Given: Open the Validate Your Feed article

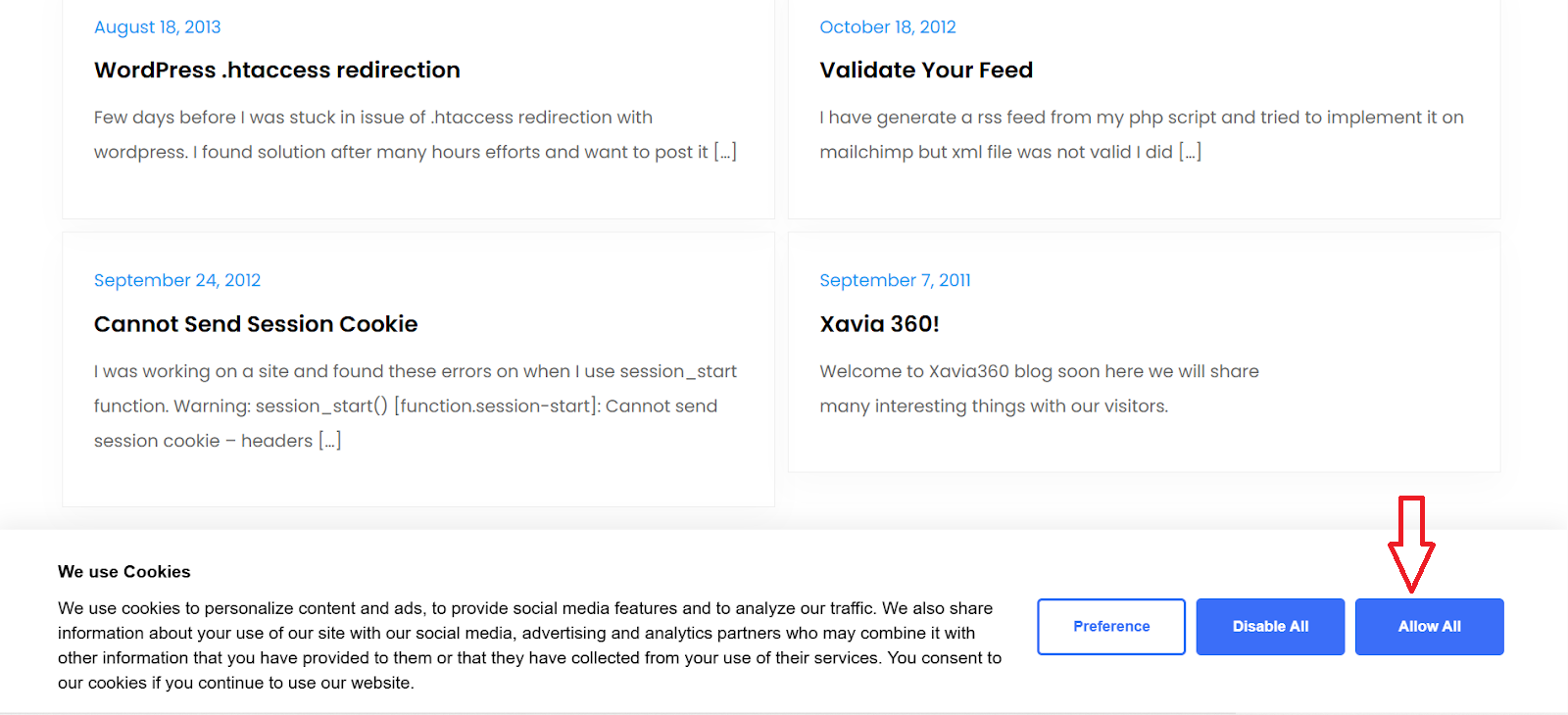Looking at the screenshot, I should coord(926,71).
